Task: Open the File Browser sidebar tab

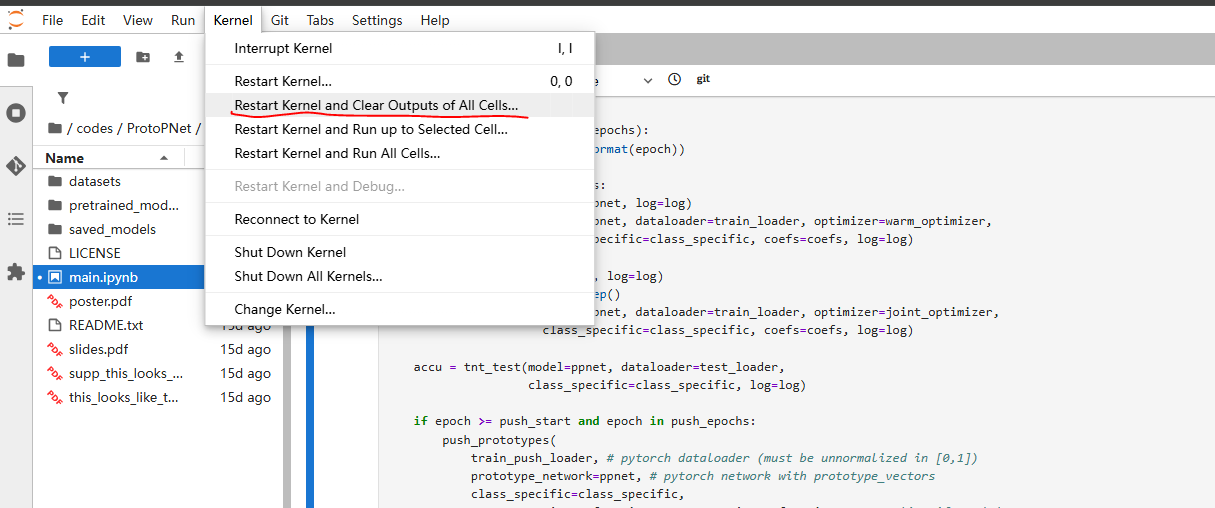Action: point(16,60)
